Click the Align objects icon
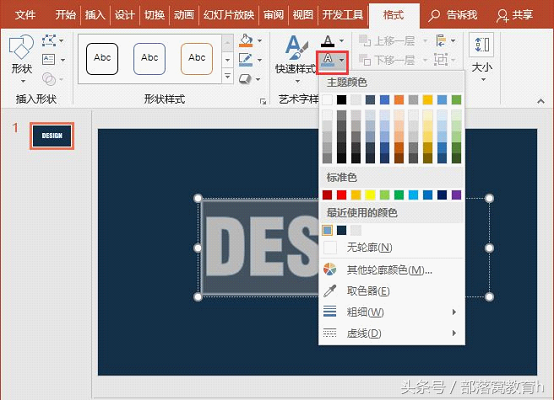Viewport: 554px width, 400px height. point(441,40)
